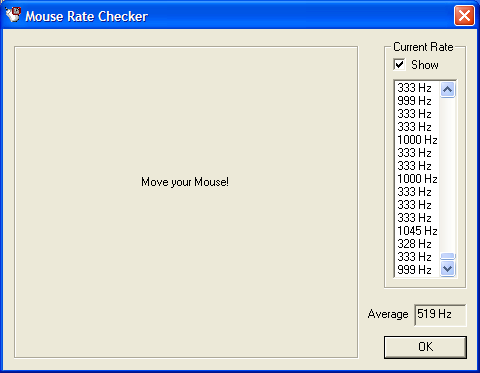Image resolution: width=480 pixels, height=373 pixels.
Task: Select the last 999 Hz entry in the list
Action: (417, 270)
